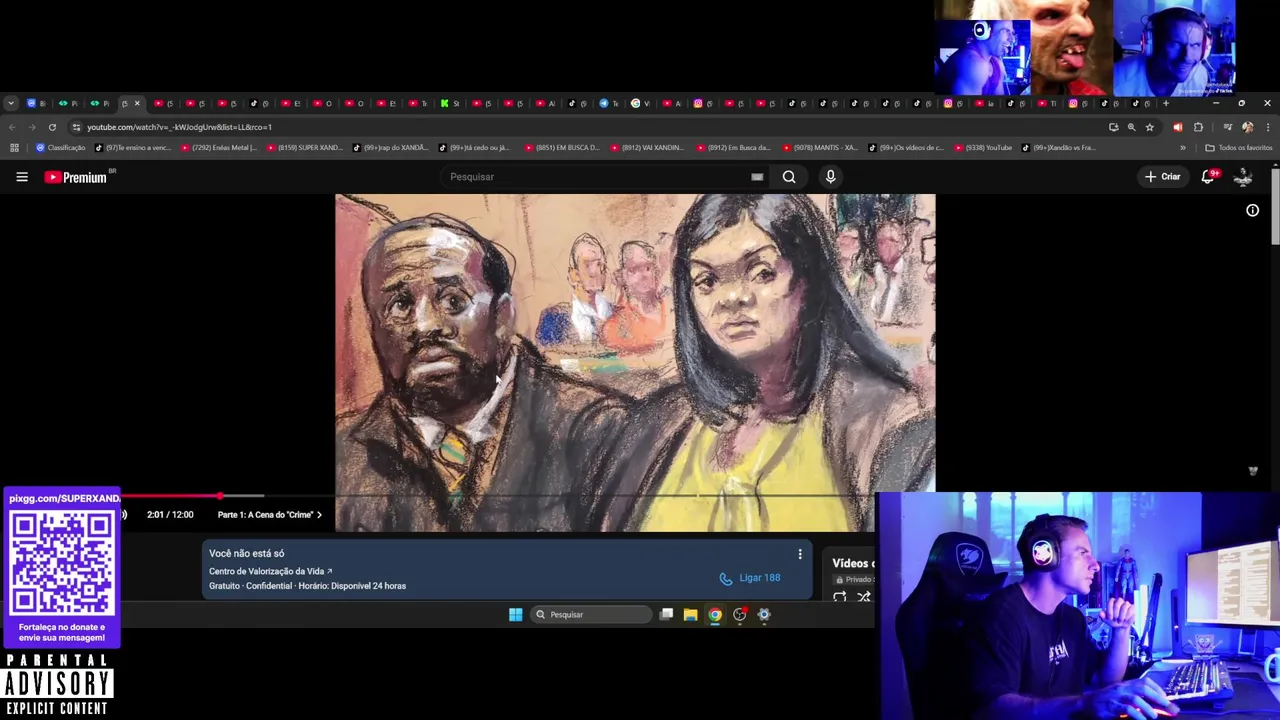
Task: Open the '(97)Te ensino a venc...' bookmark
Action: point(133,148)
